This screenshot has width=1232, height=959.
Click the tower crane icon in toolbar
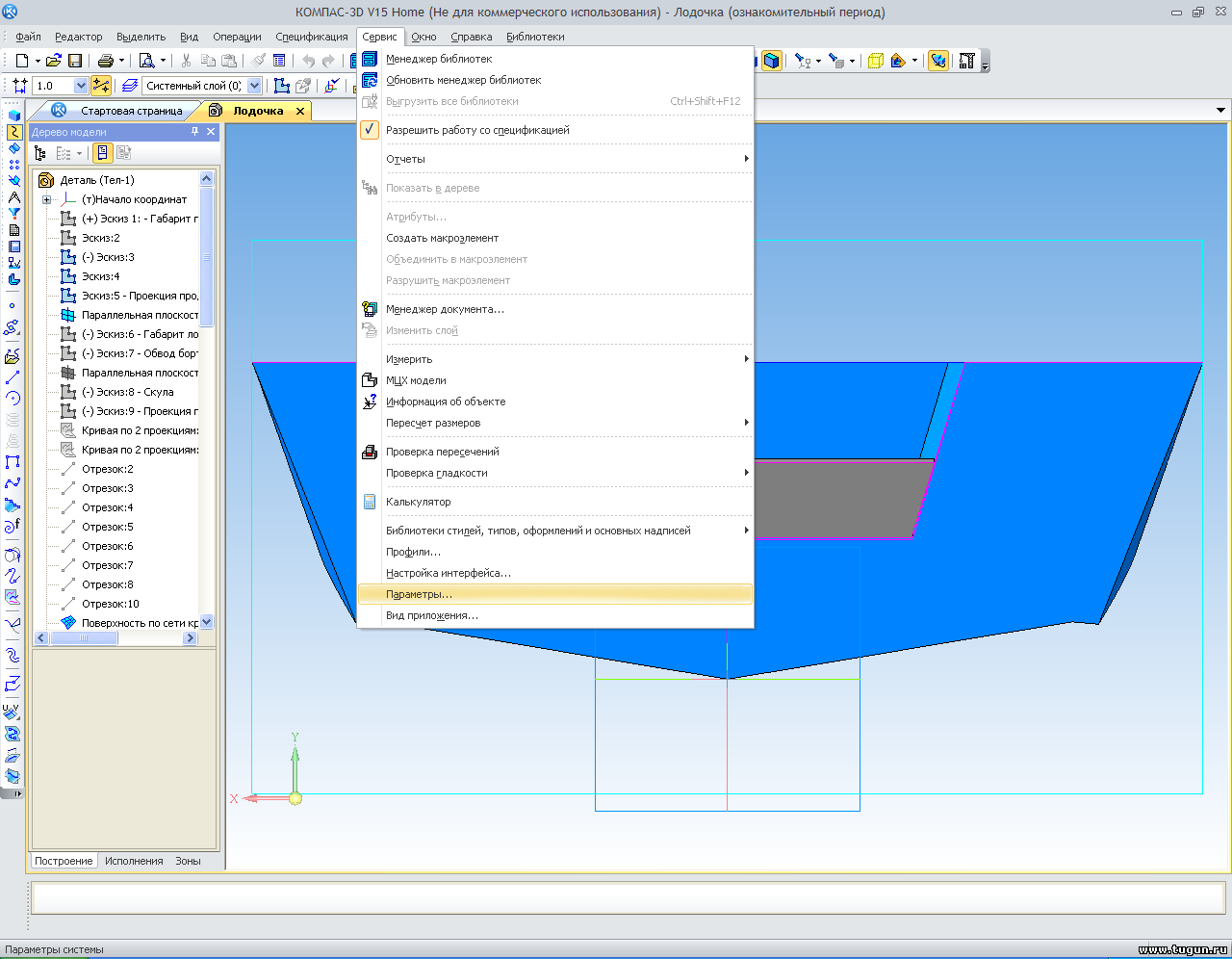[x=967, y=61]
